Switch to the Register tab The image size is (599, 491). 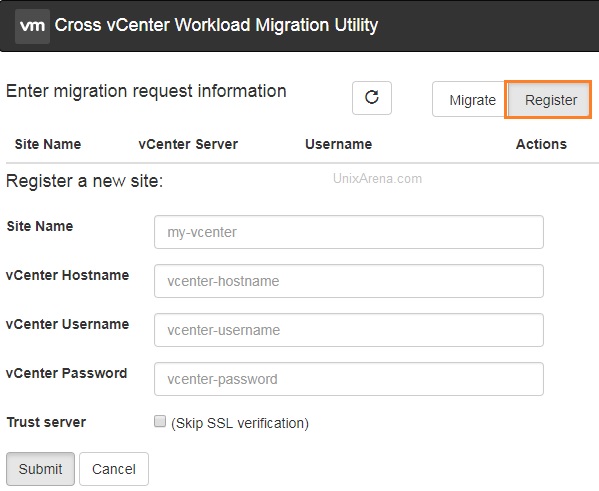(x=549, y=99)
